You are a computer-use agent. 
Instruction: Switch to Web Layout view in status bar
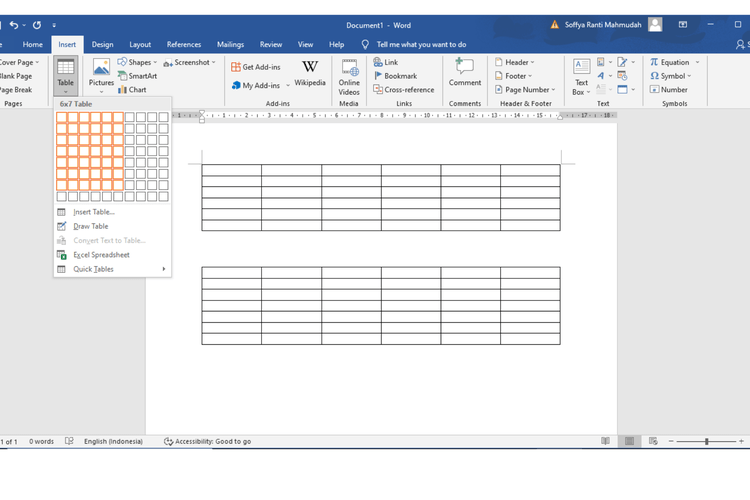tap(653, 441)
